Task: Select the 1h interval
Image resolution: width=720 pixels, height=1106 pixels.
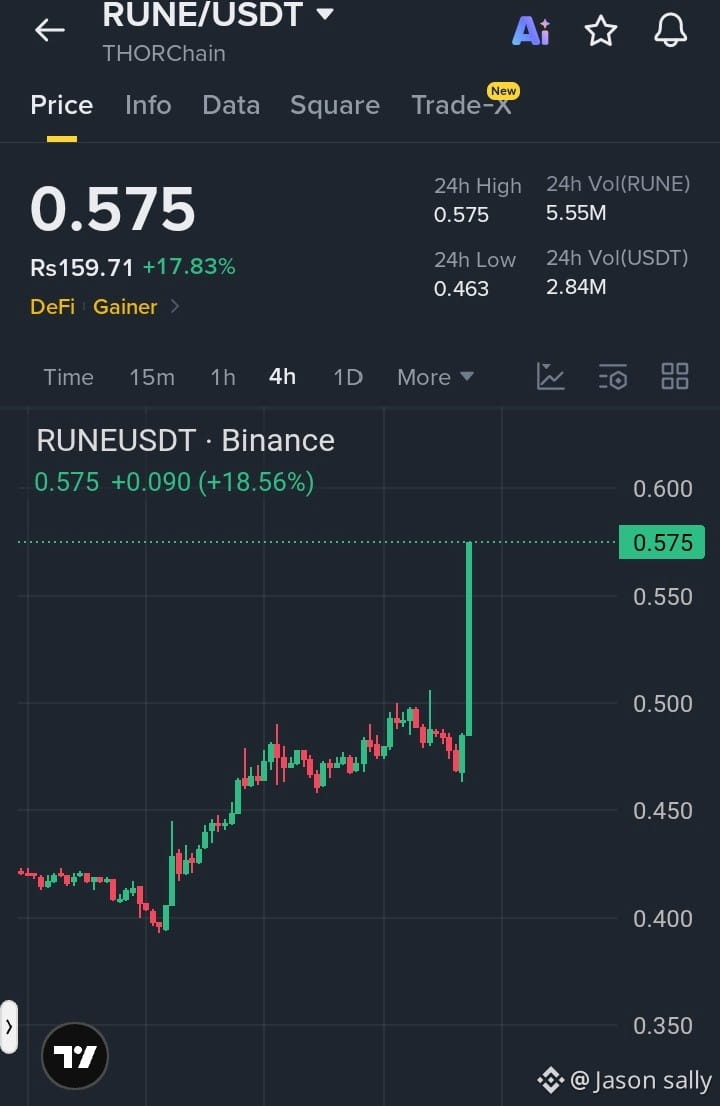Action: click(x=223, y=377)
